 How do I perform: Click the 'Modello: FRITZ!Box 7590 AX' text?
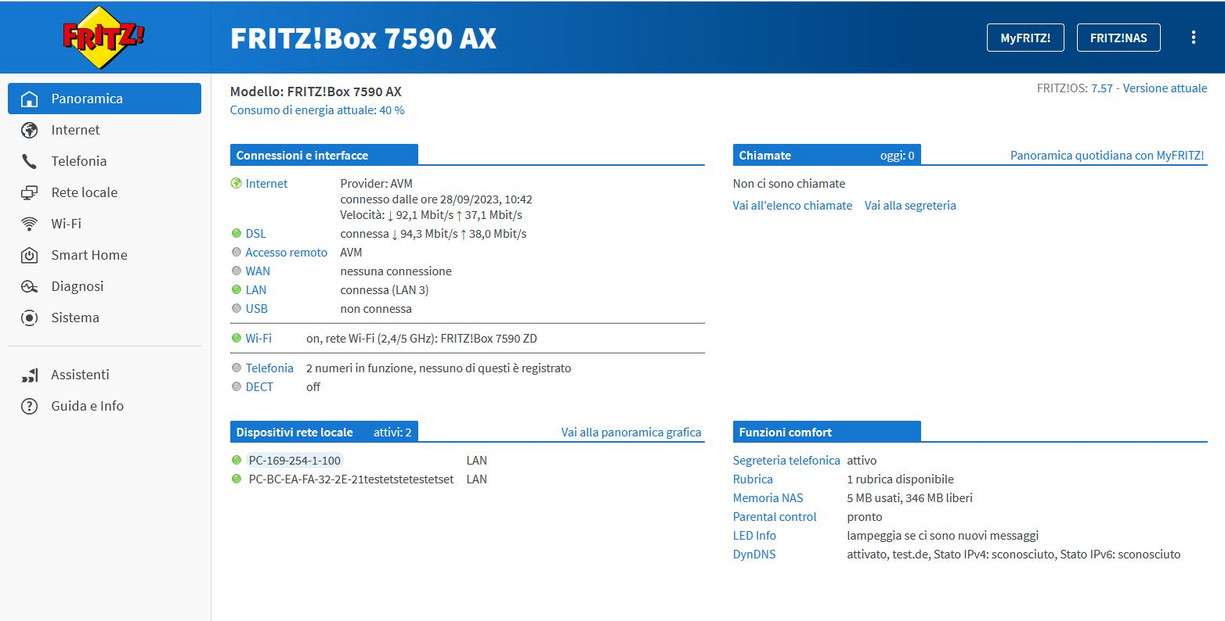pyautogui.click(x=316, y=91)
